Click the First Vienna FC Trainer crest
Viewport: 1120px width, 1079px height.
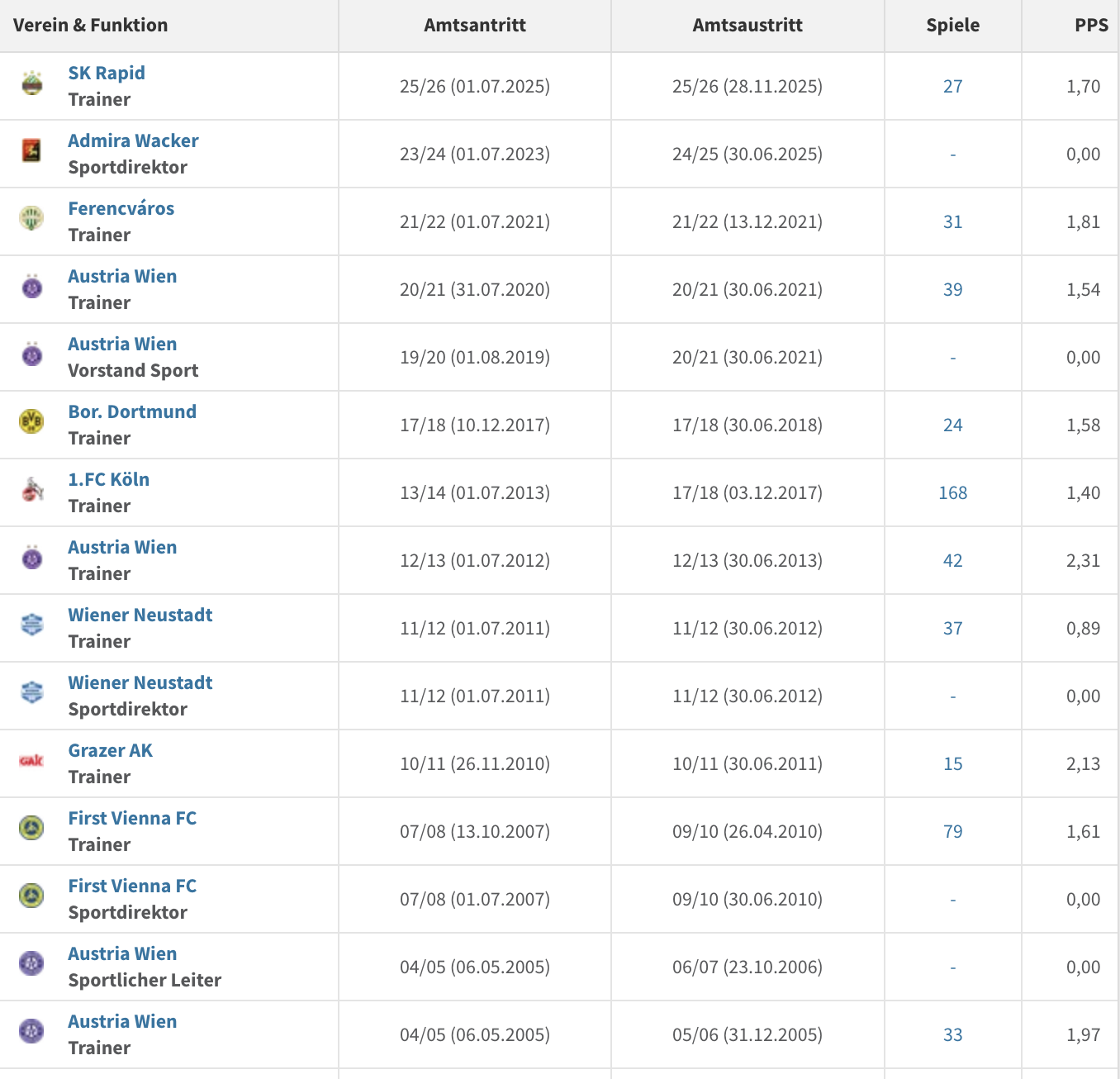pos(32,828)
